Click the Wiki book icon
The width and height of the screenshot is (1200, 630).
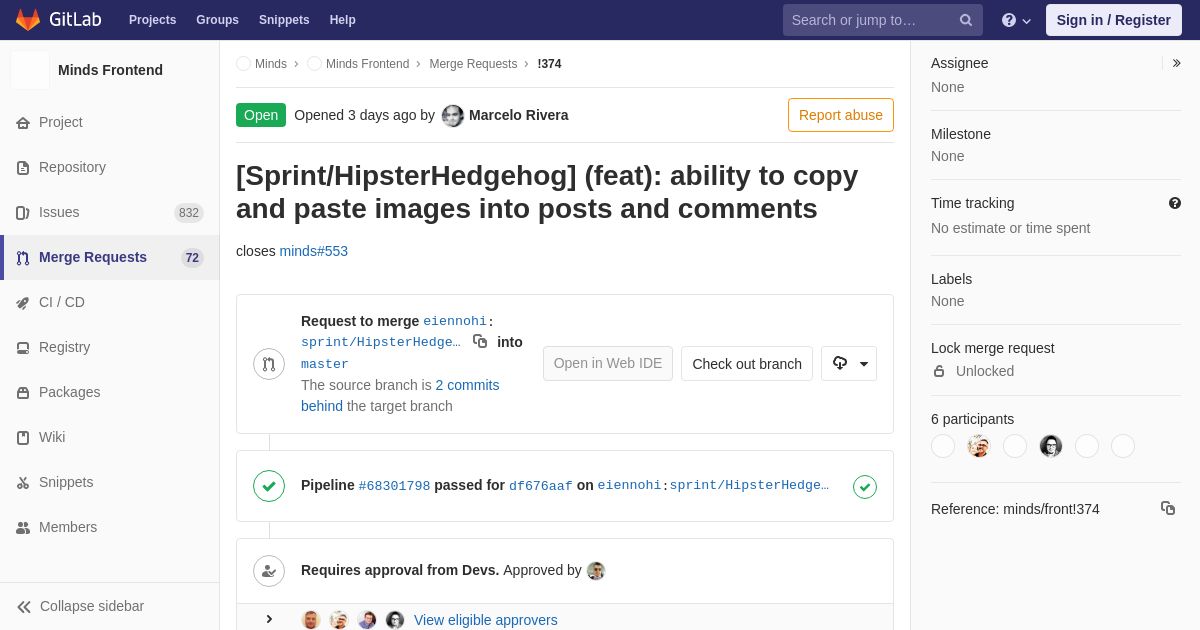[23, 438]
